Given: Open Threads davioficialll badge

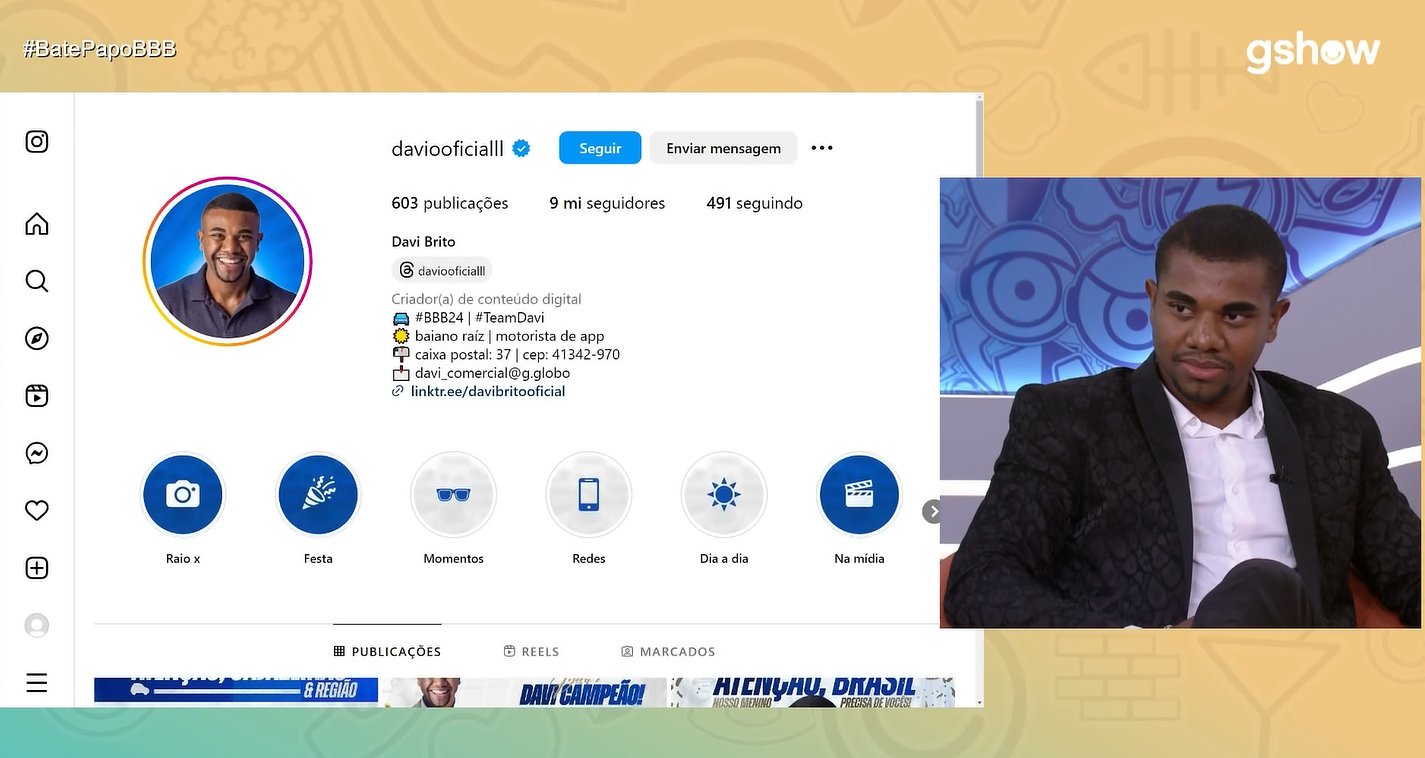Looking at the screenshot, I should (442, 270).
